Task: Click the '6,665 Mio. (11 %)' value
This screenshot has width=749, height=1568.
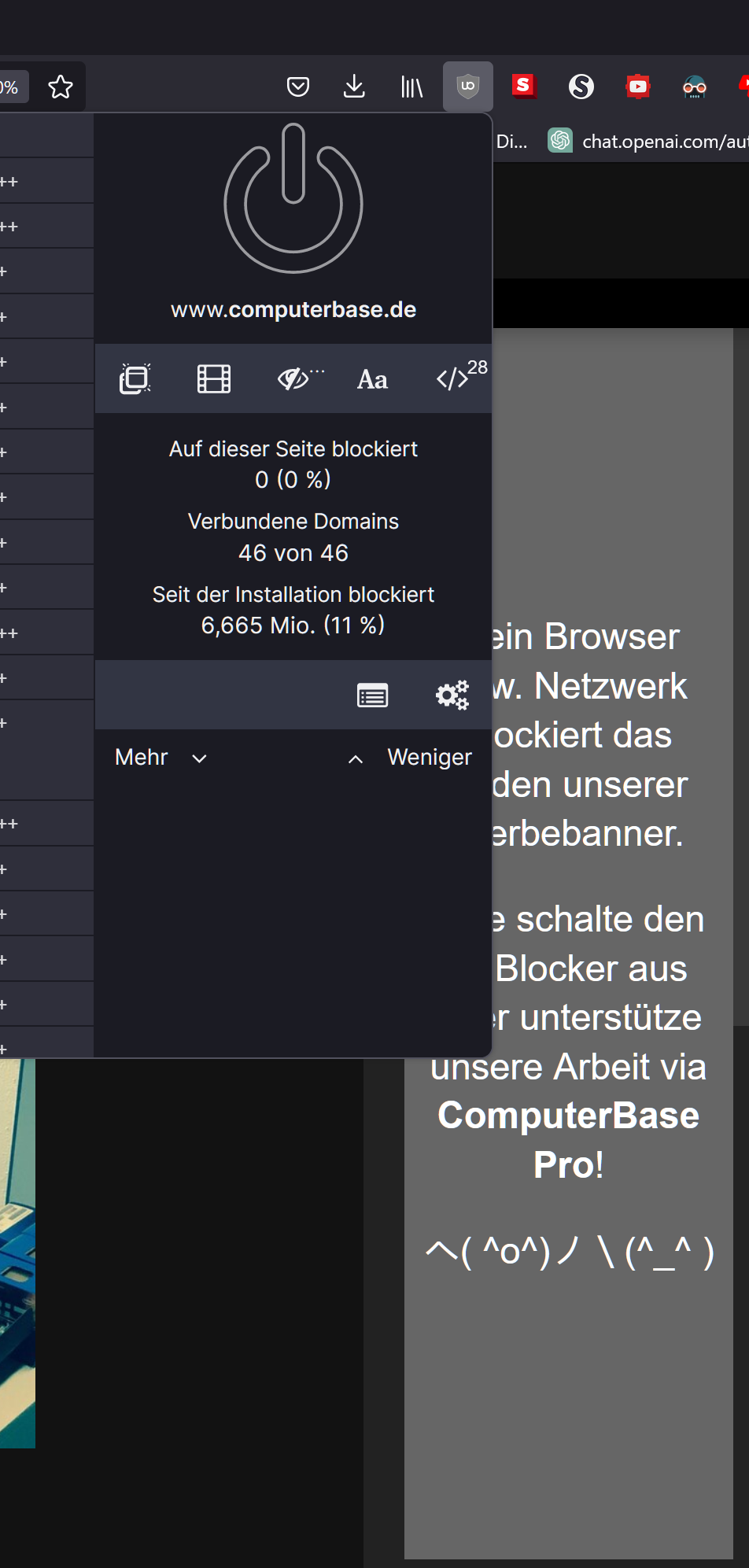Action: click(293, 625)
